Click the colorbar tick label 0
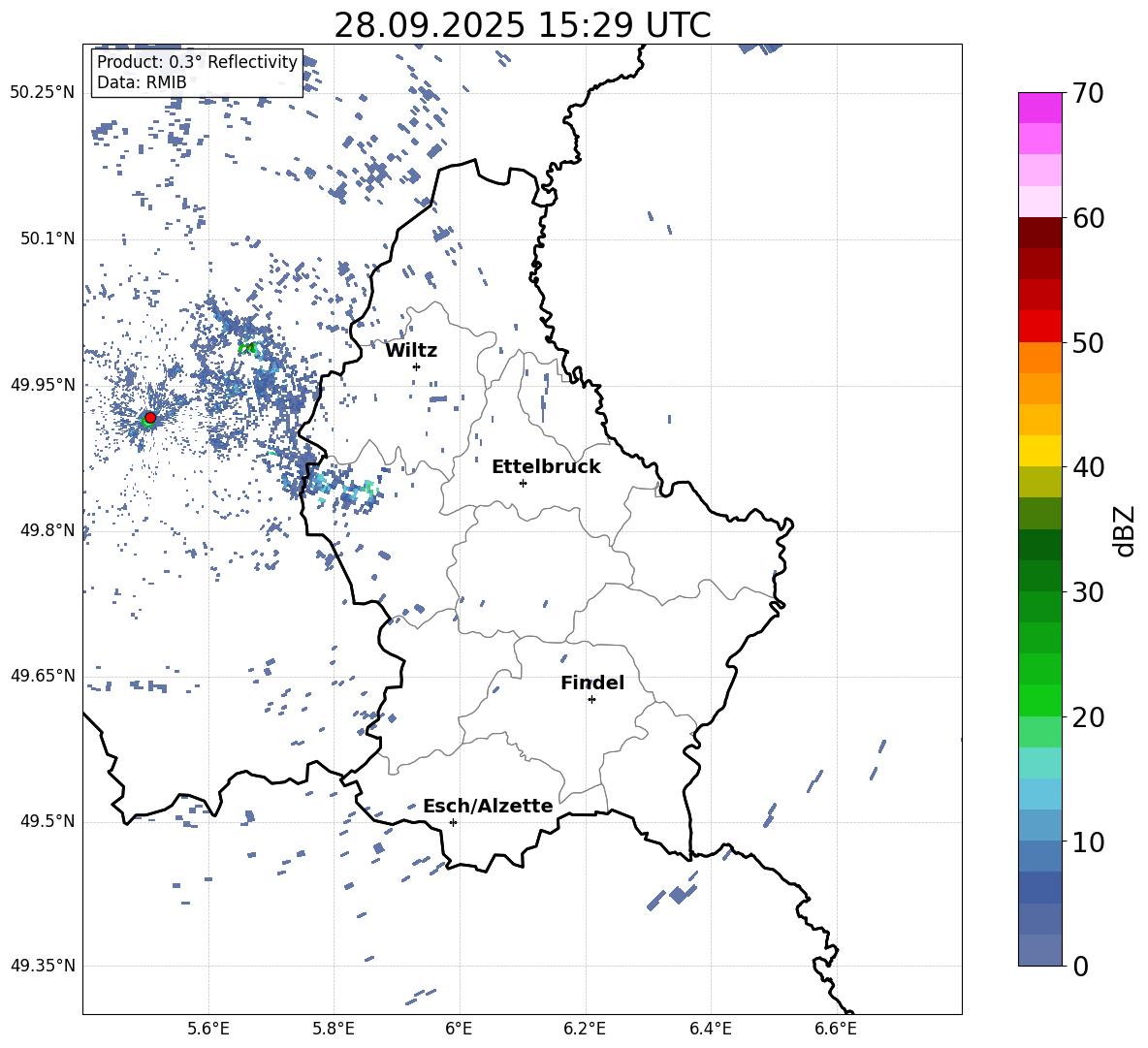This screenshot has height=1048, width=1148. (x=1080, y=967)
